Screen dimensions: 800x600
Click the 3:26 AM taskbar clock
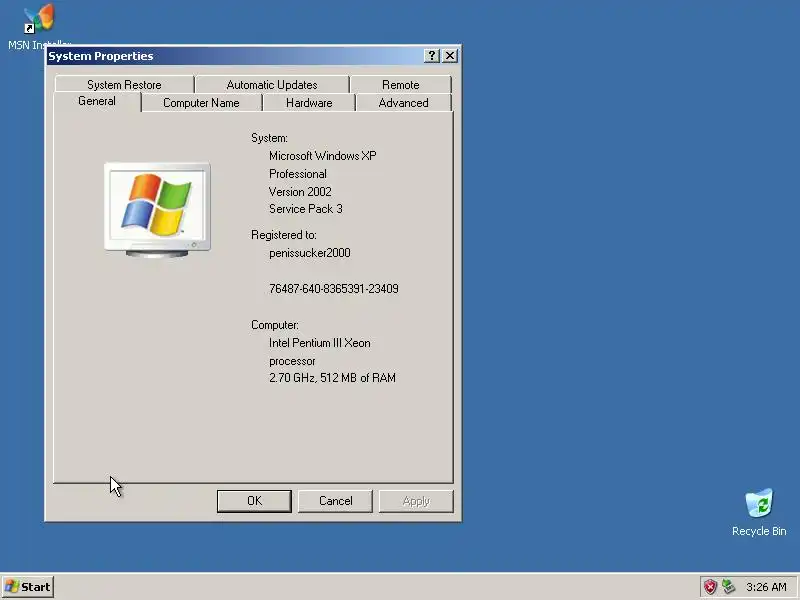(766, 587)
